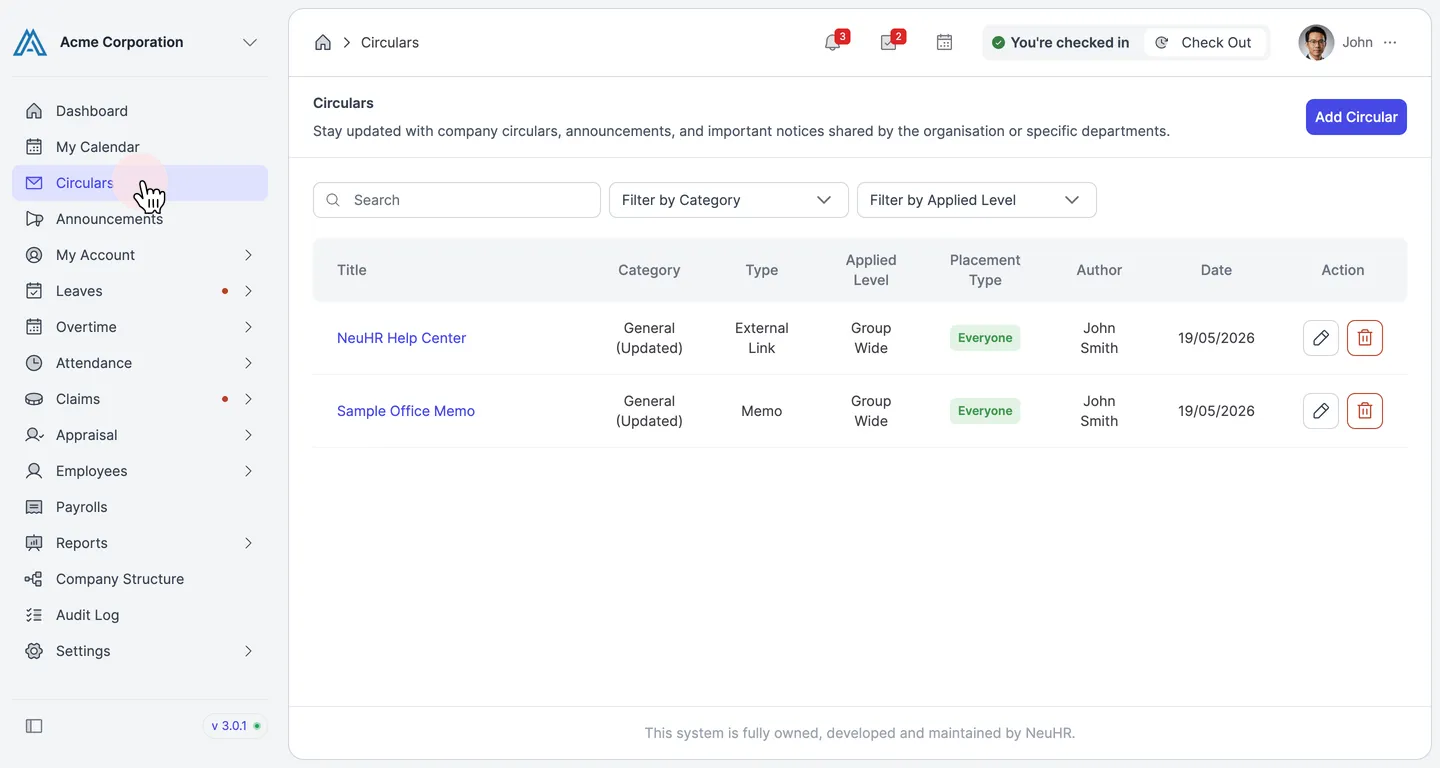The width and height of the screenshot is (1440, 768).
Task: Go to Dashboard in sidebar
Action: coord(140,111)
